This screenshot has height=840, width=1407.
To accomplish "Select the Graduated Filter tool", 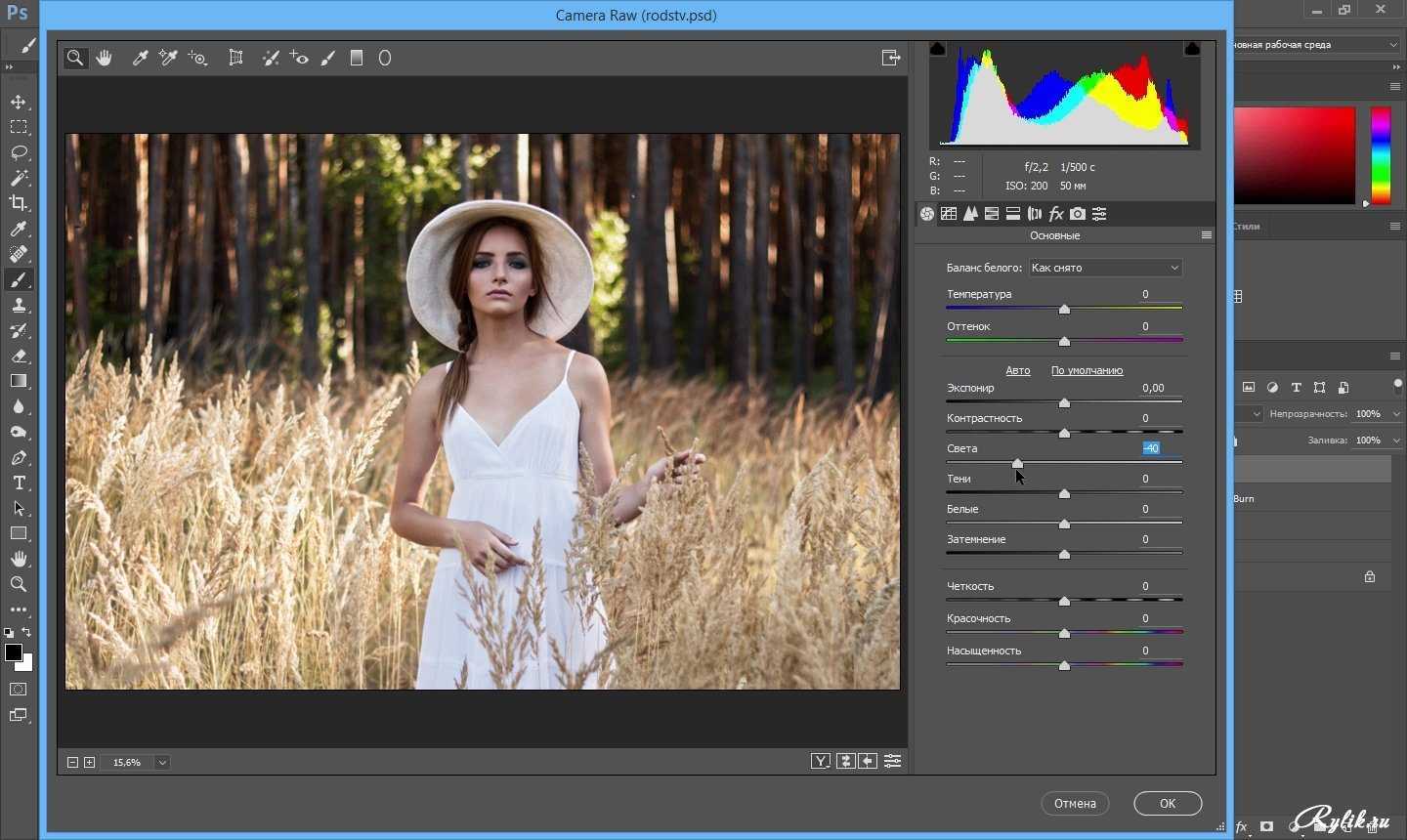I will click(357, 58).
